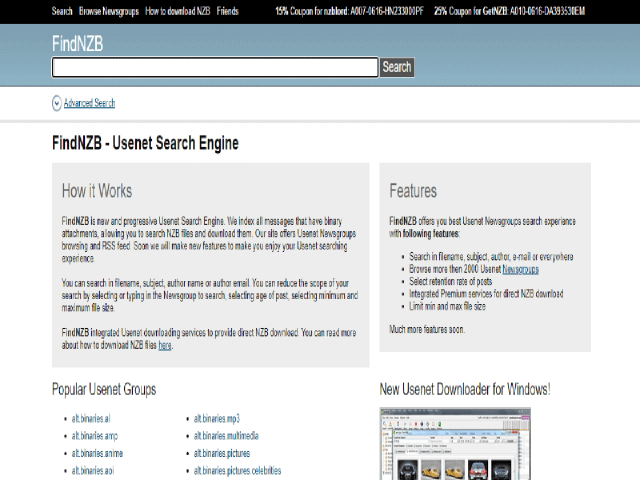This screenshot has width=640, height=480.
Task: Click 'Much more features soon.' text
Action: point(427,329)
